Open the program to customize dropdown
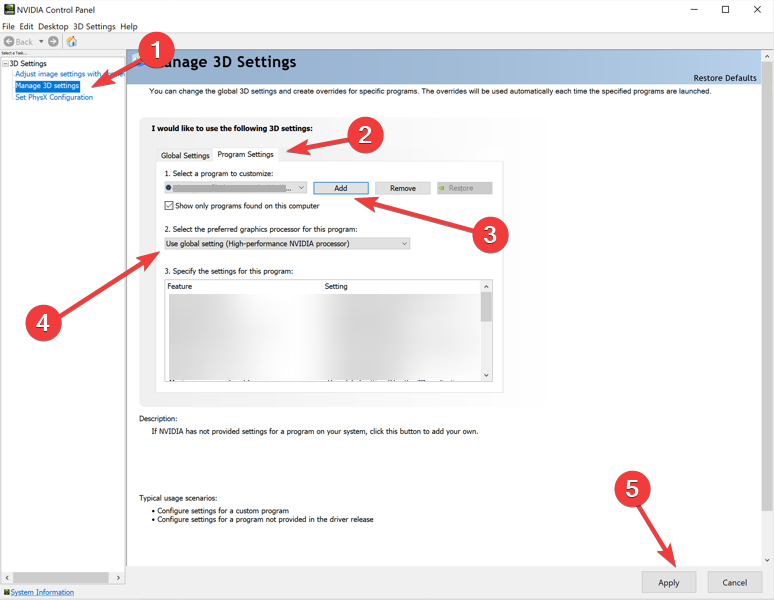The width and height of the screenshot is (774, 600). [235, 188]
